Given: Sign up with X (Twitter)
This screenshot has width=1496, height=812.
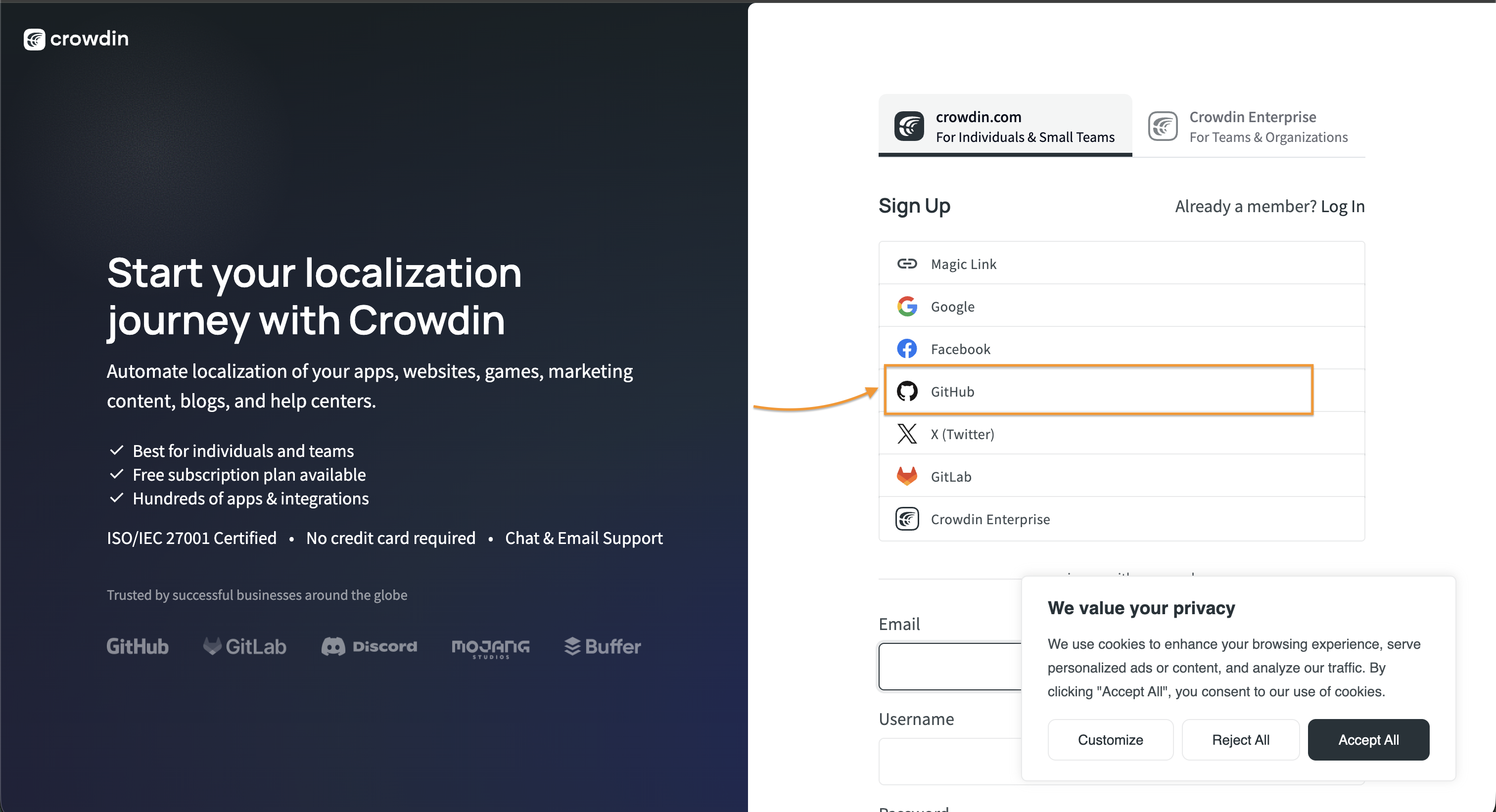Looking at the screenshot, I should [1122, 434].
